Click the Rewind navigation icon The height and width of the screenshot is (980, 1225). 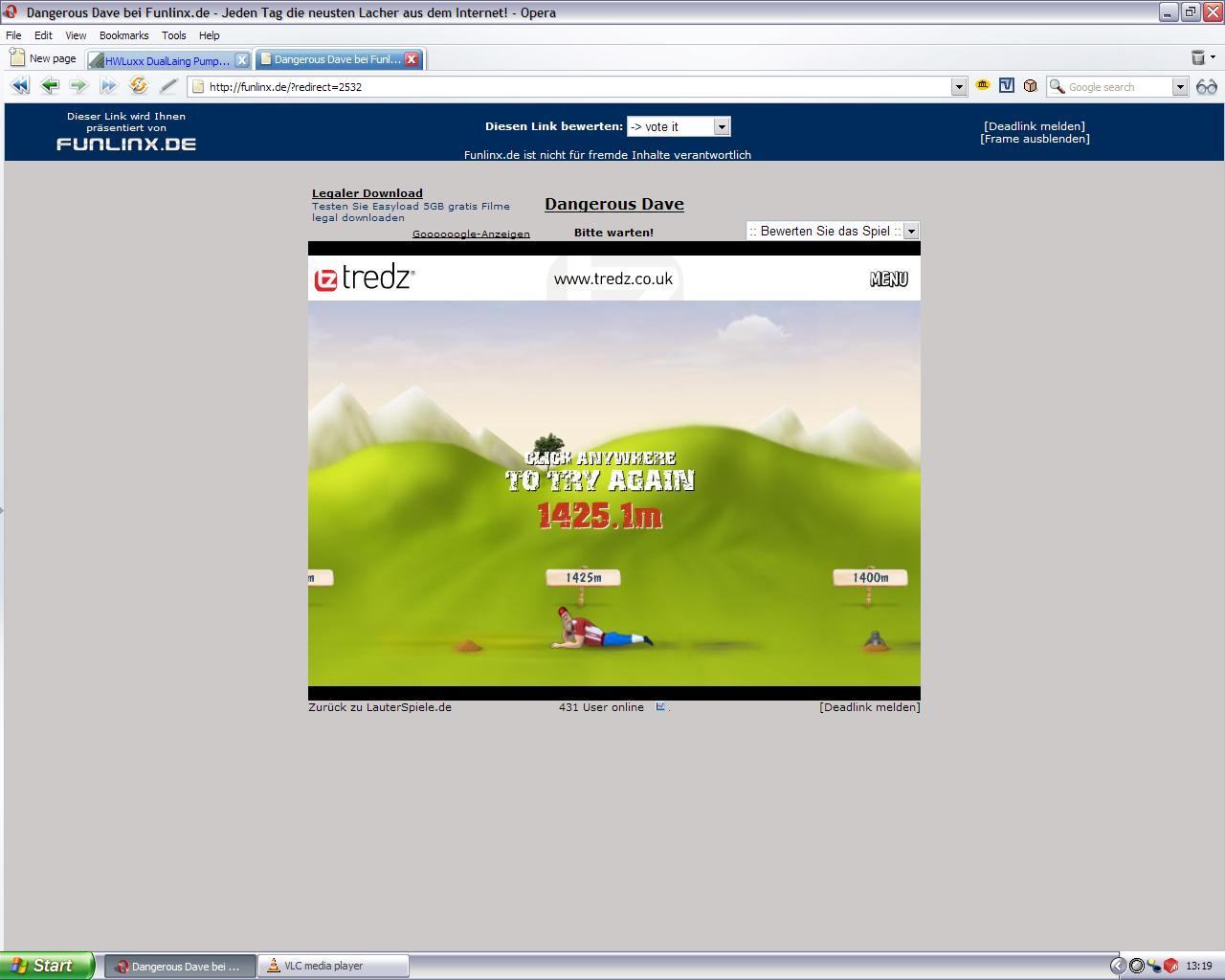coord(19,86)
